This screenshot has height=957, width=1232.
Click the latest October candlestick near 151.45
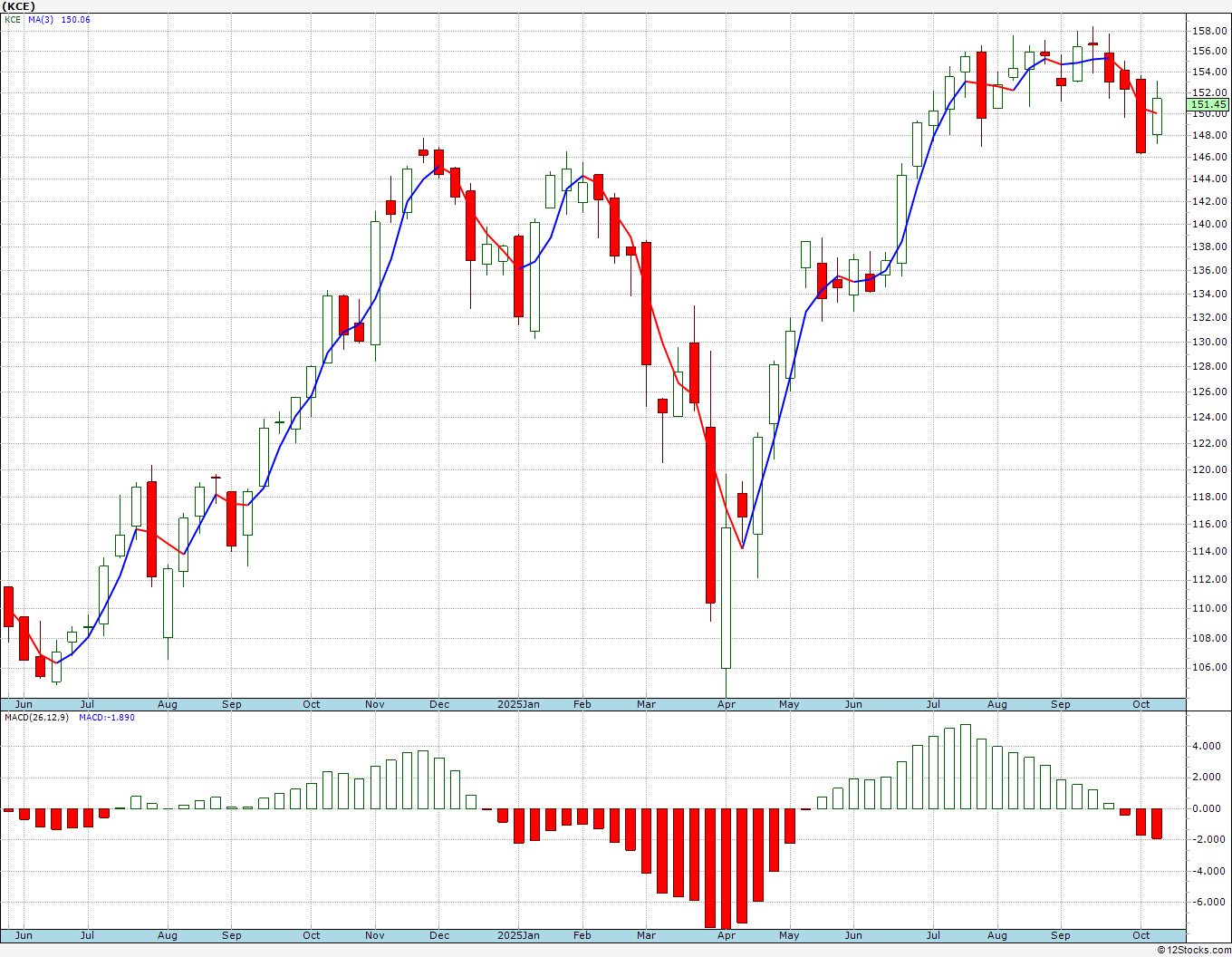click(x=1157, y=116)
